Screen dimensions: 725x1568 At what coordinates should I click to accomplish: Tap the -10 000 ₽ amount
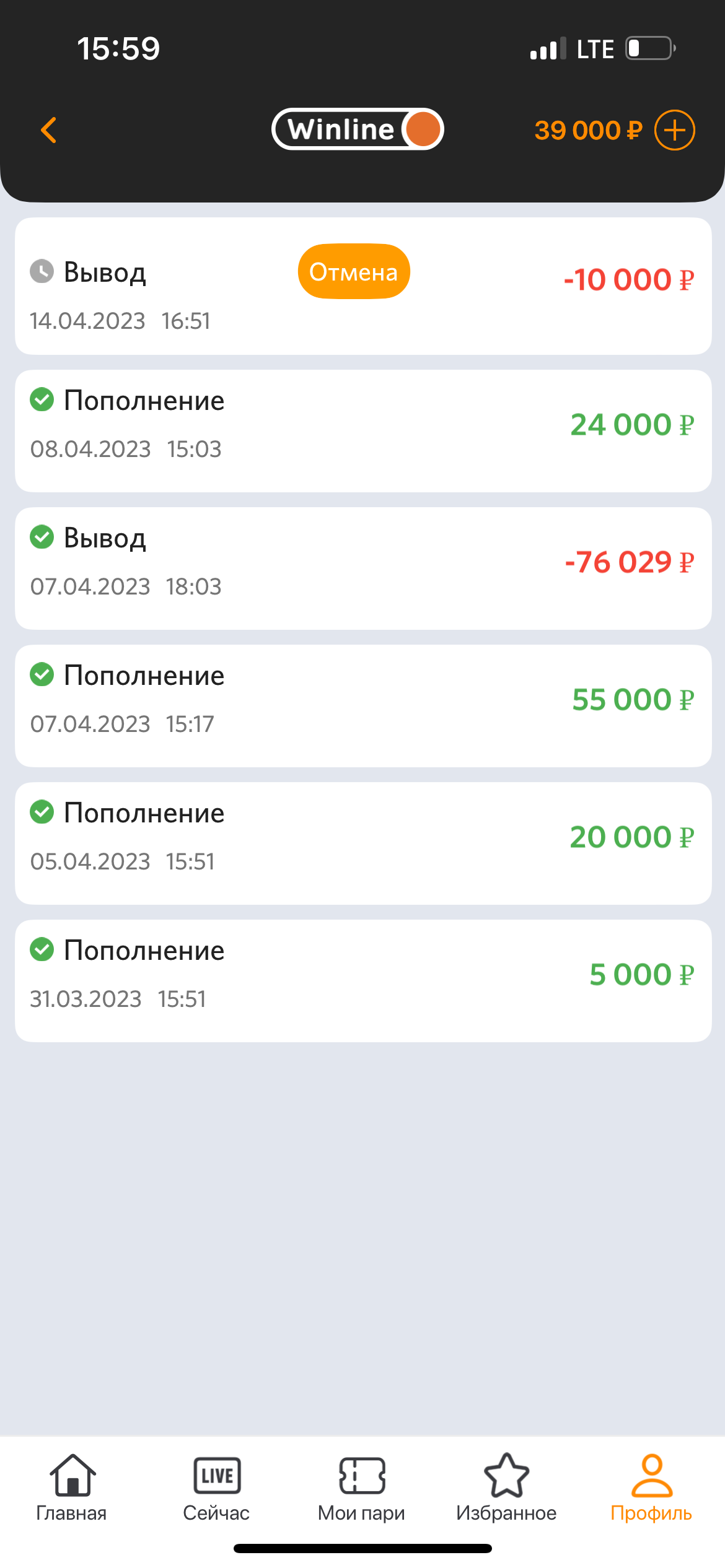628,280
